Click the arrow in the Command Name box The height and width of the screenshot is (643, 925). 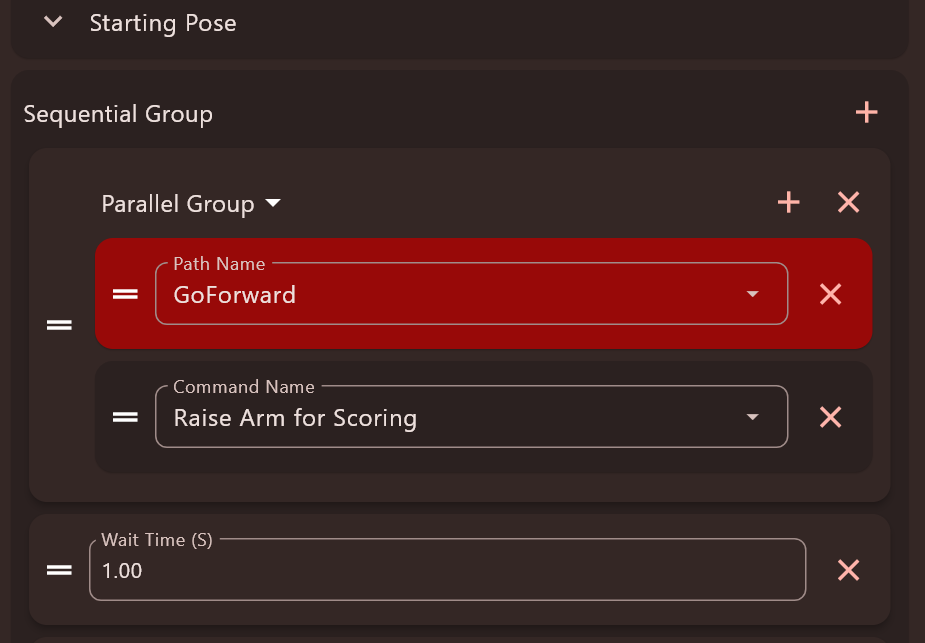(x=752, y=417)
